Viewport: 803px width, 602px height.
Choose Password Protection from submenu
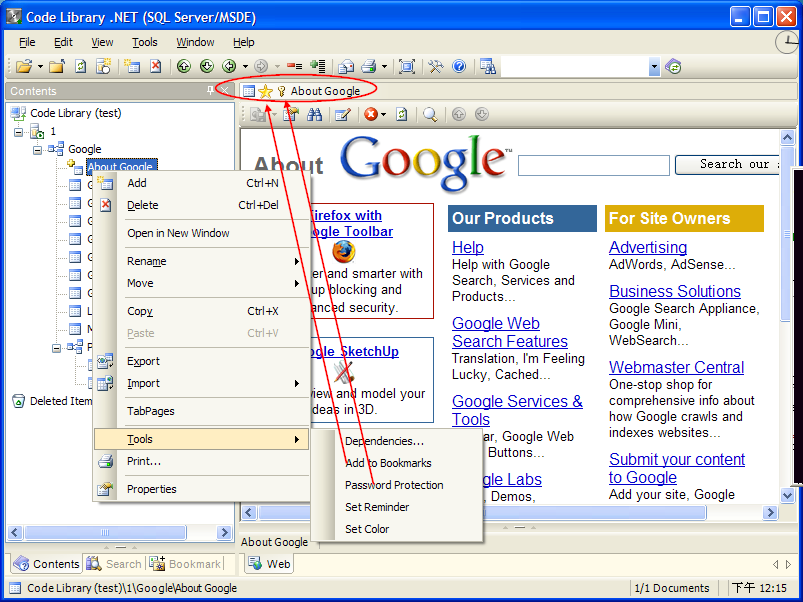pos(394,485)
